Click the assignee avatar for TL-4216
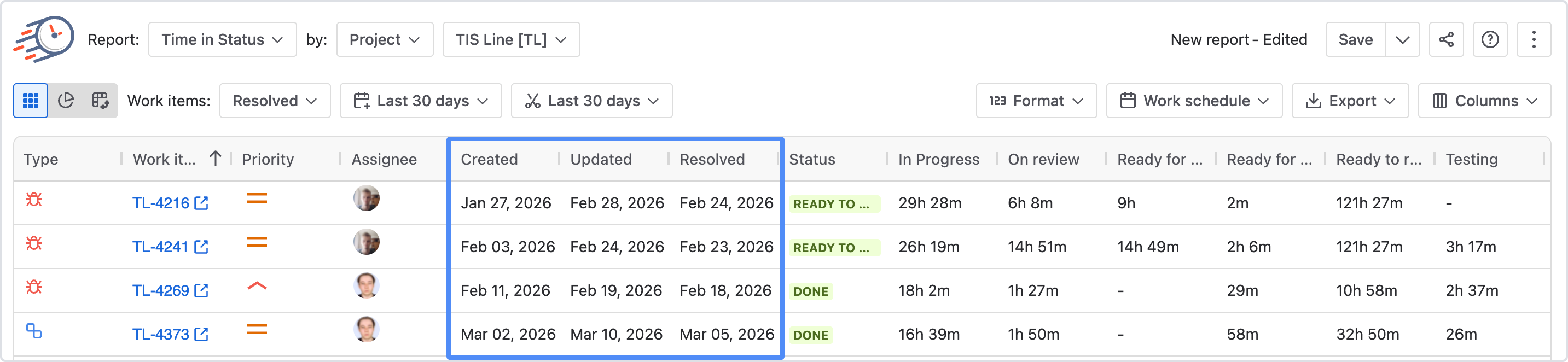The width and height of the screenshot is (1568, 362). click(x=367, y=198)
